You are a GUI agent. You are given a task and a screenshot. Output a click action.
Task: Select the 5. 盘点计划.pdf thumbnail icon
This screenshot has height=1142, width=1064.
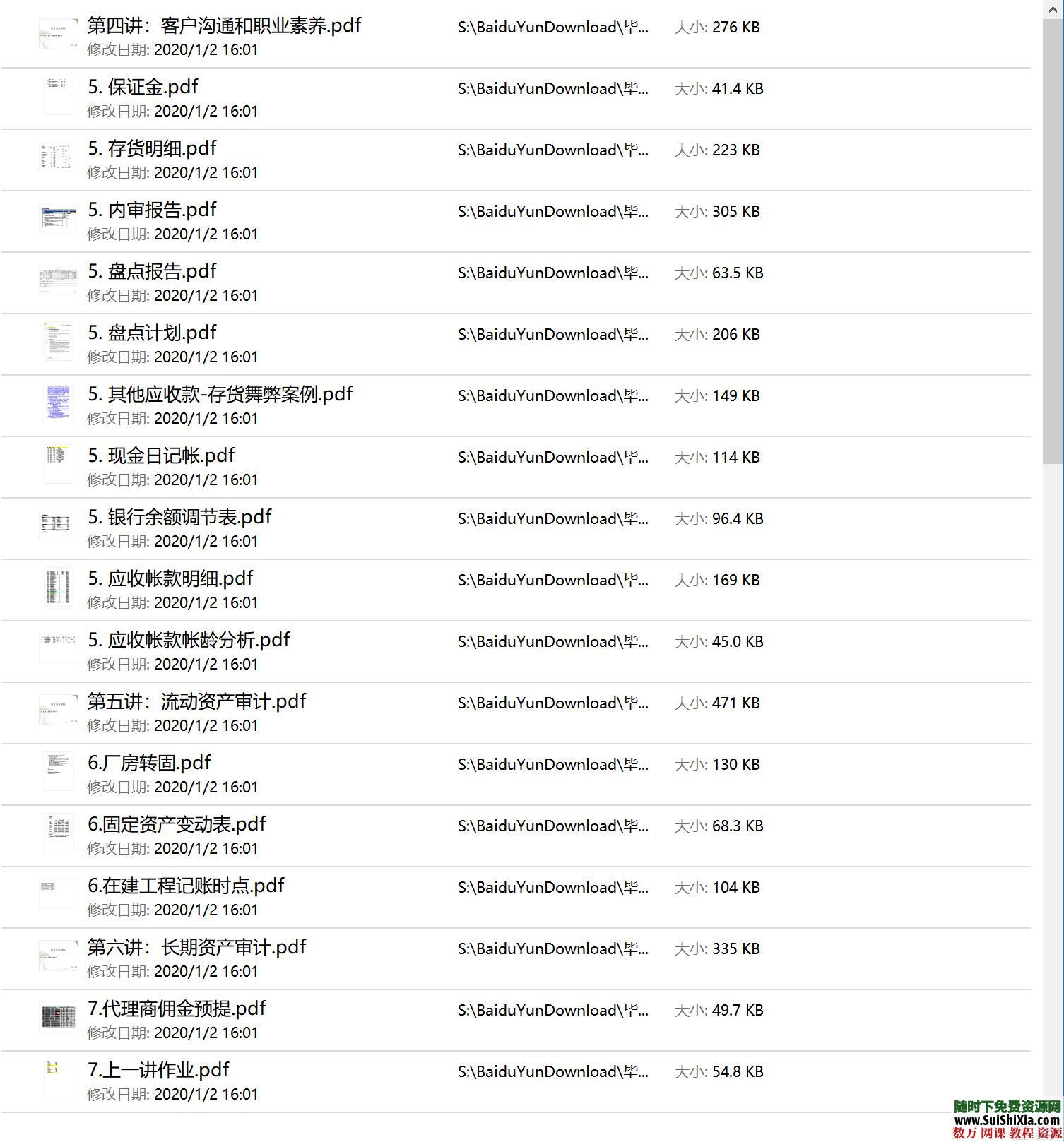point(58,341)
